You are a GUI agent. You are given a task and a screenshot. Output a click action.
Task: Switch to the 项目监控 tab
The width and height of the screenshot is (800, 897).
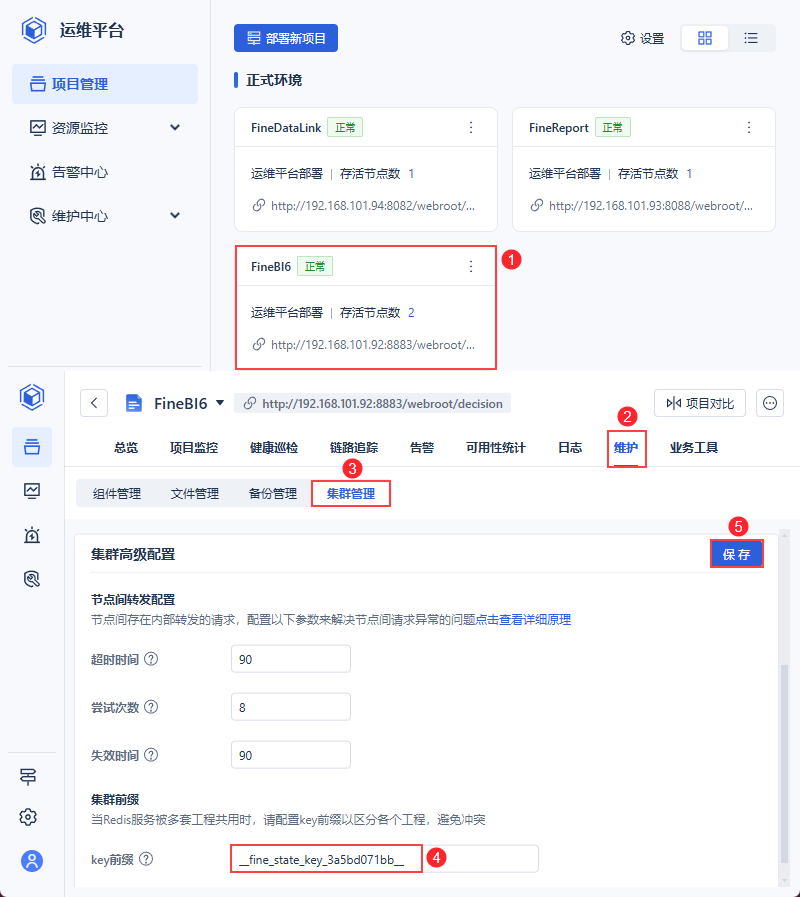tap(193, 448)
